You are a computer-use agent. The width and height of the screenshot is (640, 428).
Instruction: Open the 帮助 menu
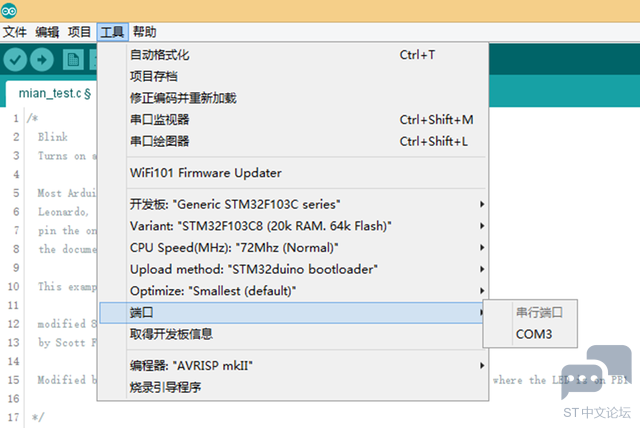[144, 32]
